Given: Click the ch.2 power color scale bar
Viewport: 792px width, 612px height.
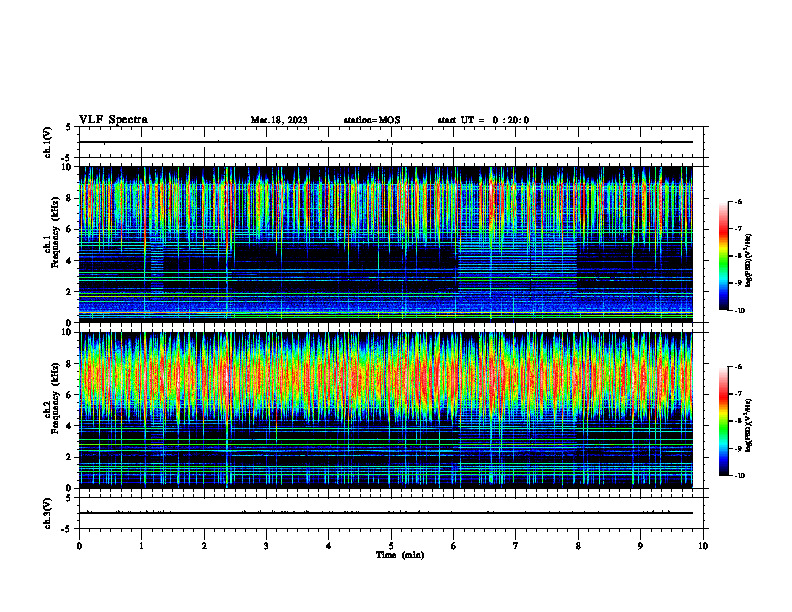Looking at the screenshot, I should point(724,421).
